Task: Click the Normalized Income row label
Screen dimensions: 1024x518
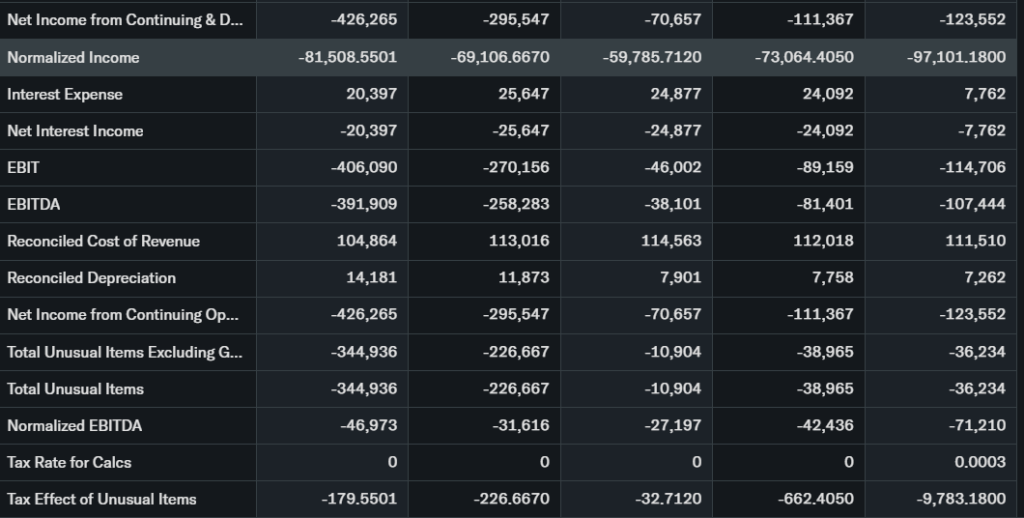Action: (x=73, y=57)
